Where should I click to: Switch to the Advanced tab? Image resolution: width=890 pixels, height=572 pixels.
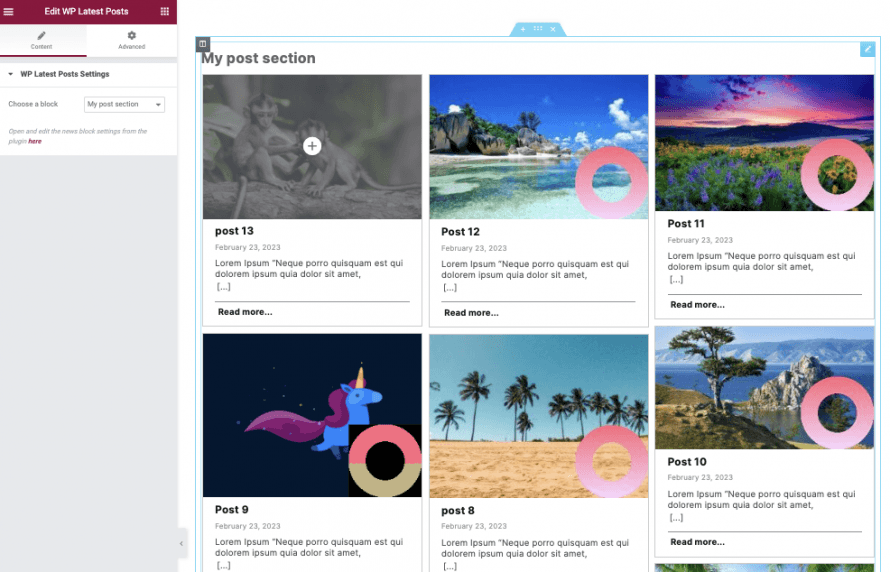pyautogui.click(x=132, y=40)
